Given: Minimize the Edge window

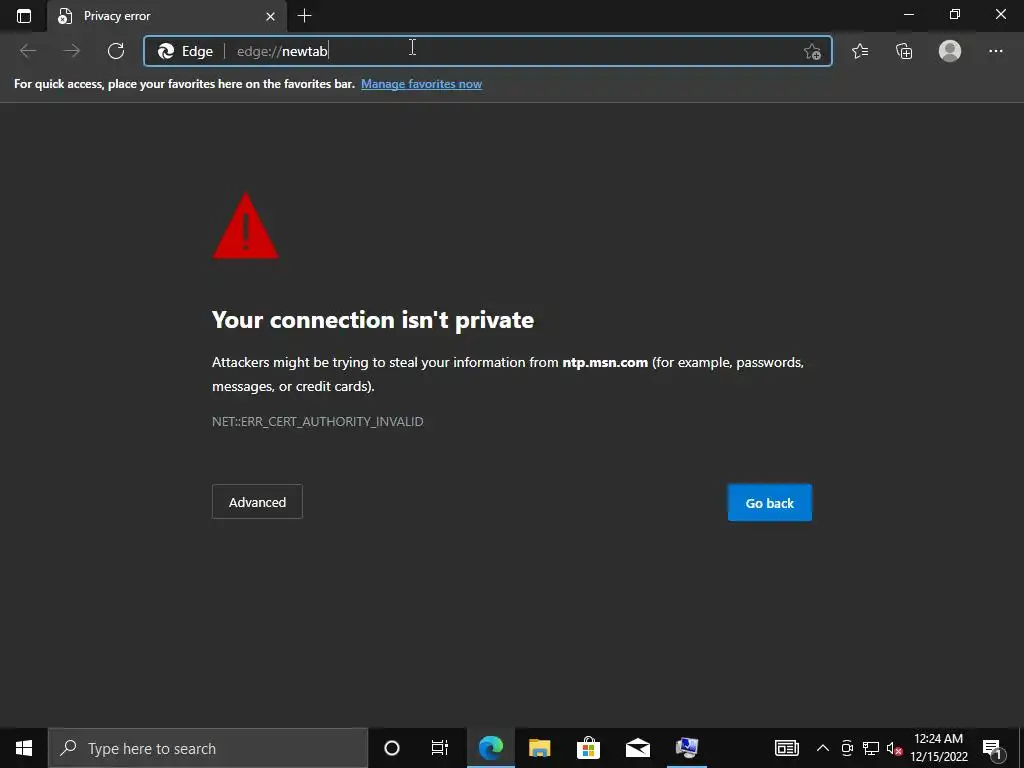Looking at the screenshot, I should pyautogui.click(x=908, y=14).
